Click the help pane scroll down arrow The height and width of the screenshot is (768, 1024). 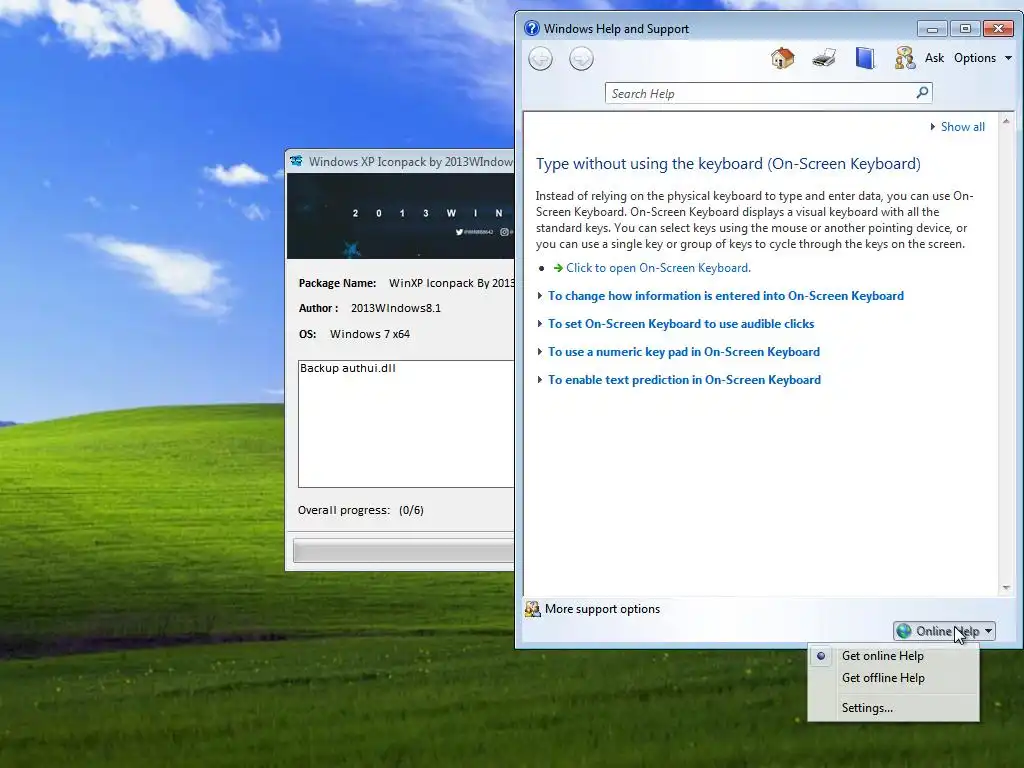coord(1006,588)
